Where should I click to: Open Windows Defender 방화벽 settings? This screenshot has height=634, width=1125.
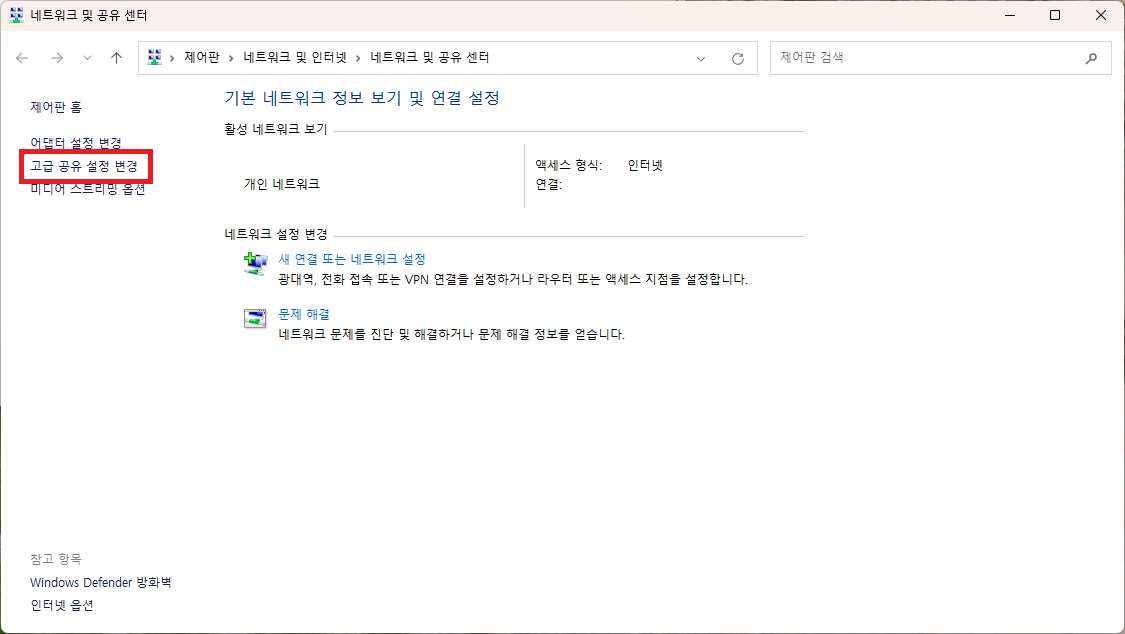[x=100, y=582]
